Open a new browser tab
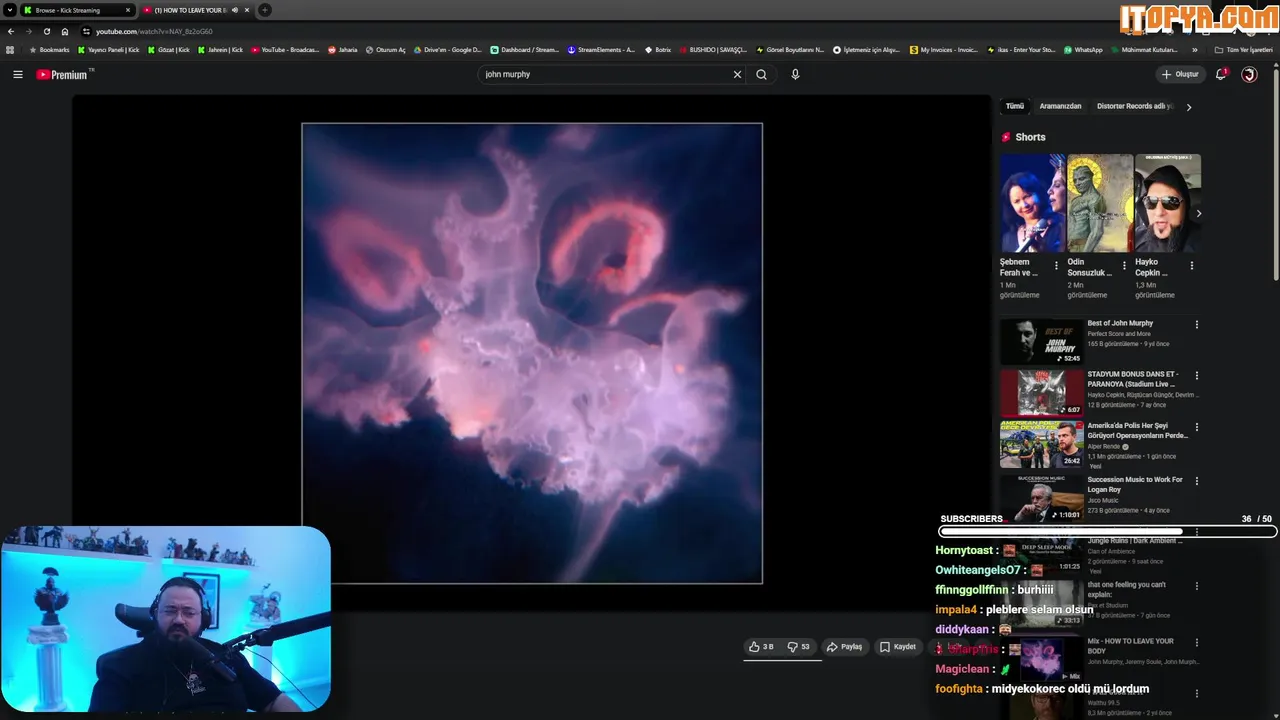Image resolution: width=1280 pixels, height=720 pixels. (264, 10)
